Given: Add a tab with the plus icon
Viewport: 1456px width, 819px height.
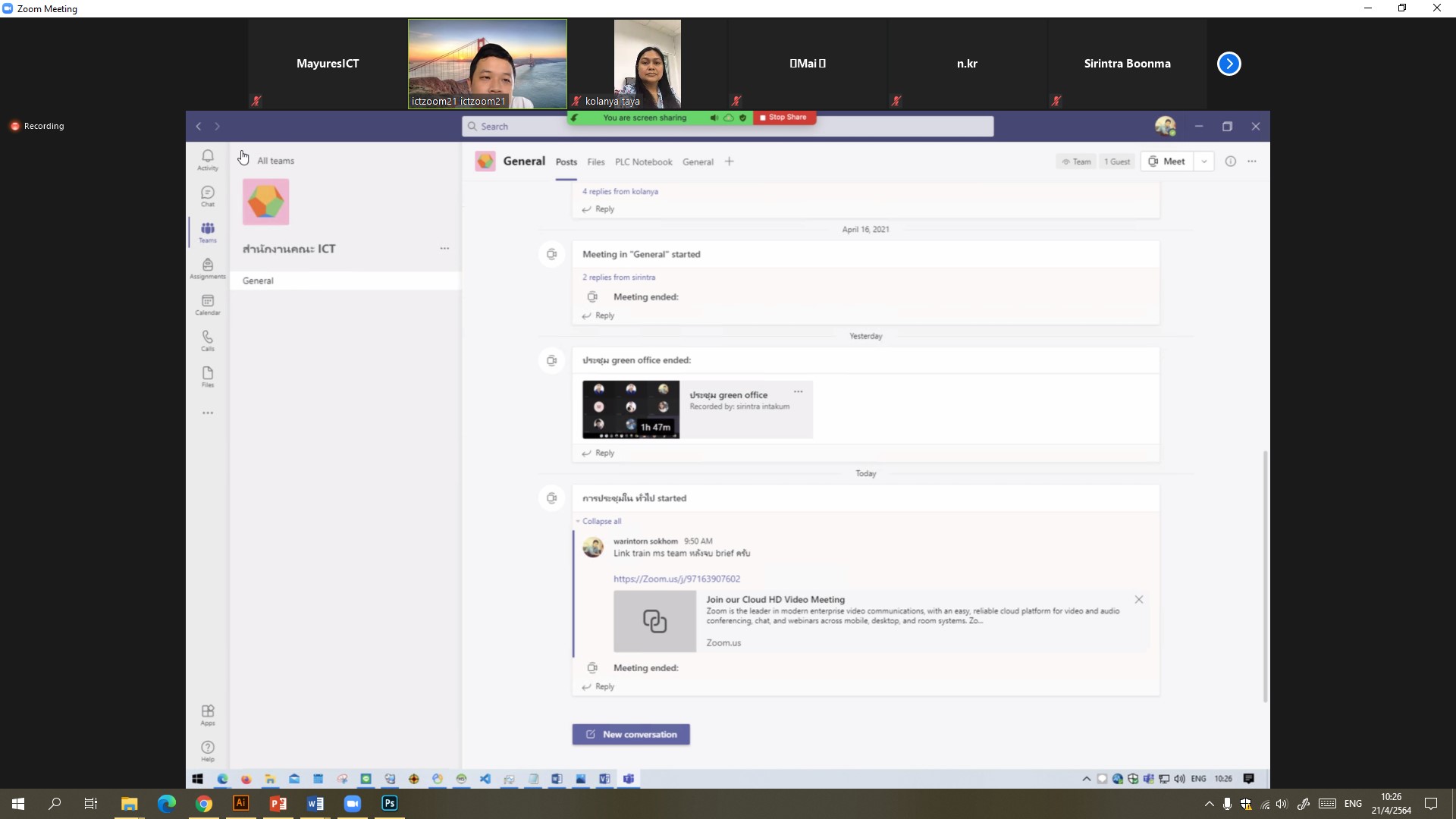Looking at the screenshot, I should [x=729, y=162].
